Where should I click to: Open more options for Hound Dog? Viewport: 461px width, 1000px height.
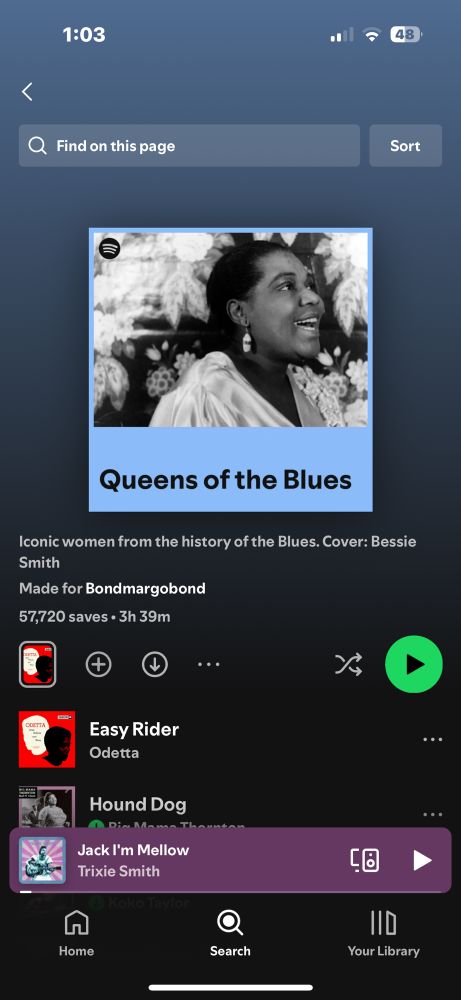point(432,814)
